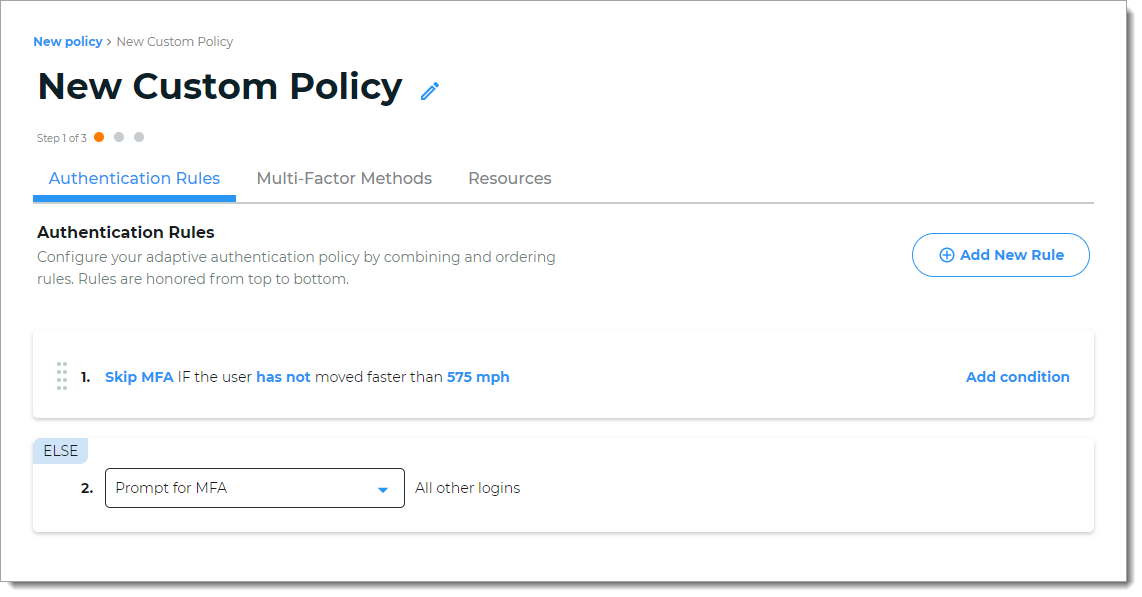The width and height of the screenshot is (1142, 597).
Task: Click the Add New Rule button
Action: 1000,255
